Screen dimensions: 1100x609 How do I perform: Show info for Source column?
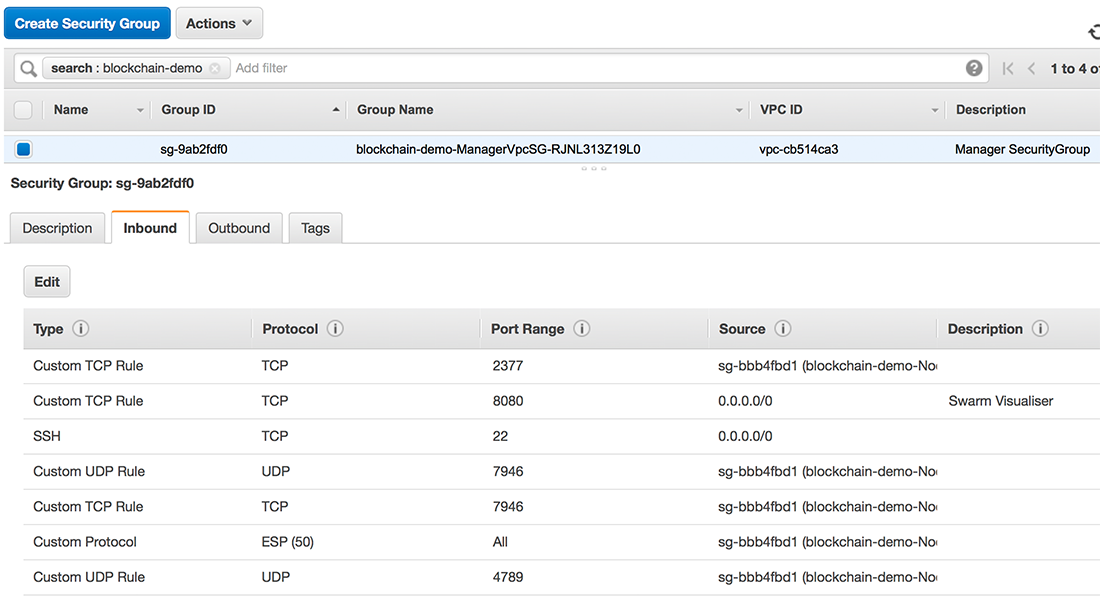783,328
